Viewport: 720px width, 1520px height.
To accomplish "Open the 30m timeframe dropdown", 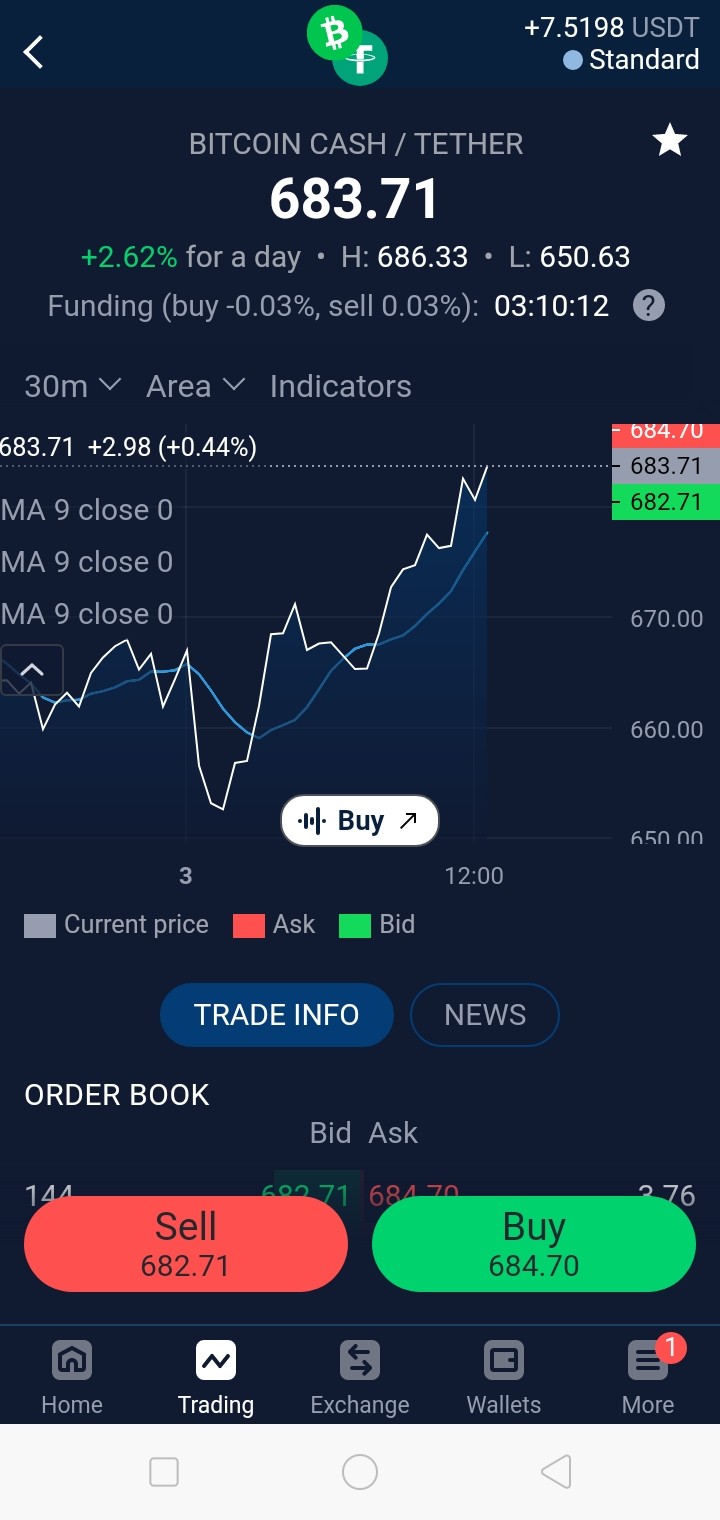I will click(x=72, y=386).
